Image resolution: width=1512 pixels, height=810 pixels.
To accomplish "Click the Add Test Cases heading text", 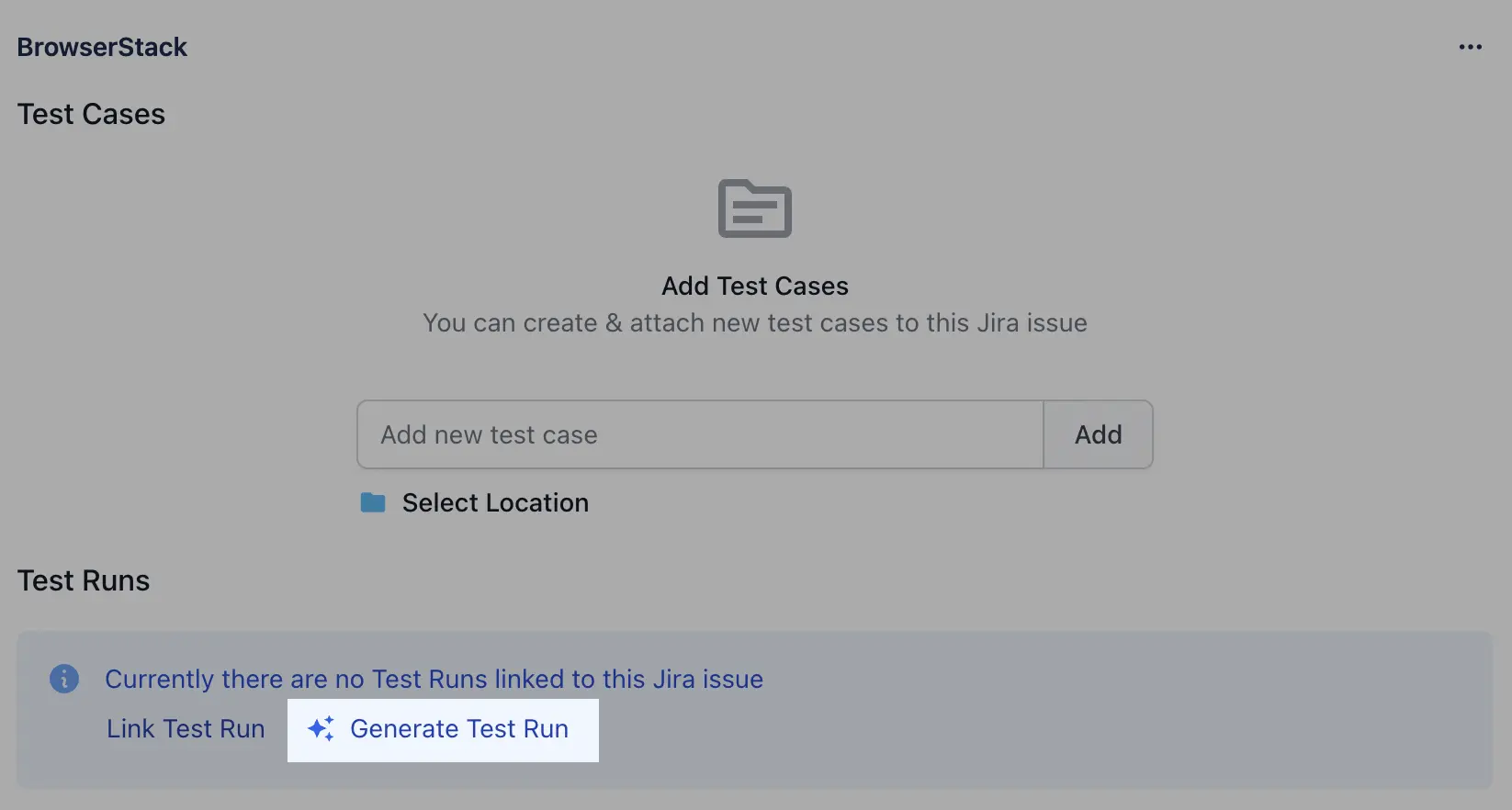I will coord(755,286).
